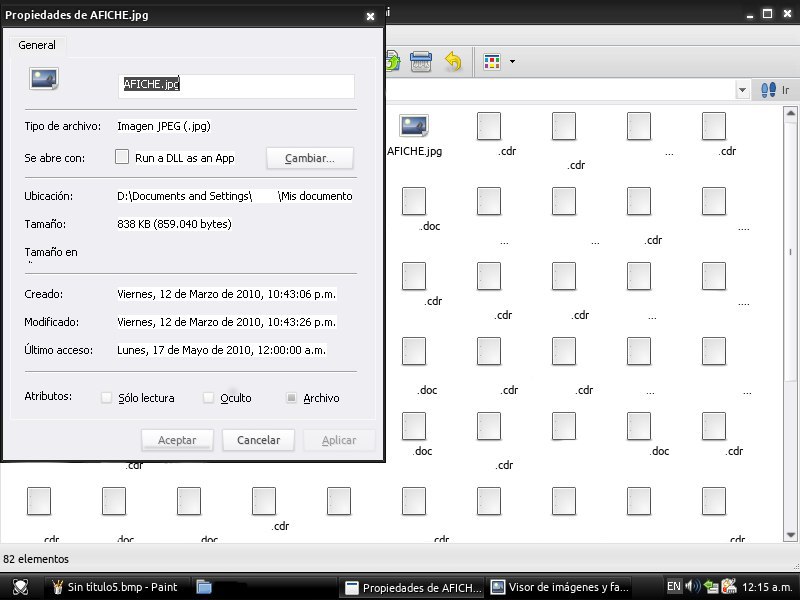Click the colored Views icon in the toolbar
The height and width of the screenshot is (600, 800).
492,62
